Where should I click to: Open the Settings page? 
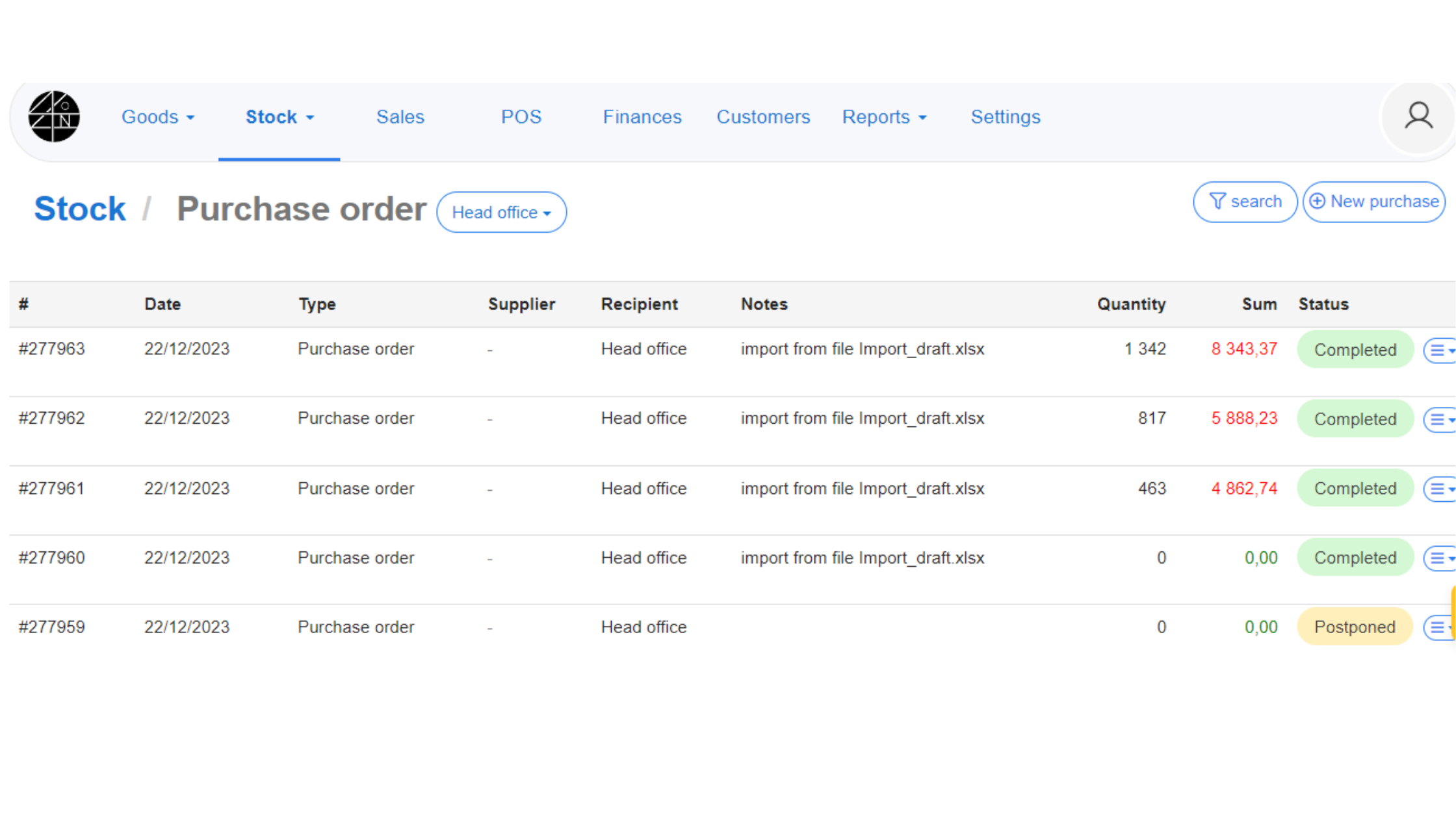[x=1005, y=117]
